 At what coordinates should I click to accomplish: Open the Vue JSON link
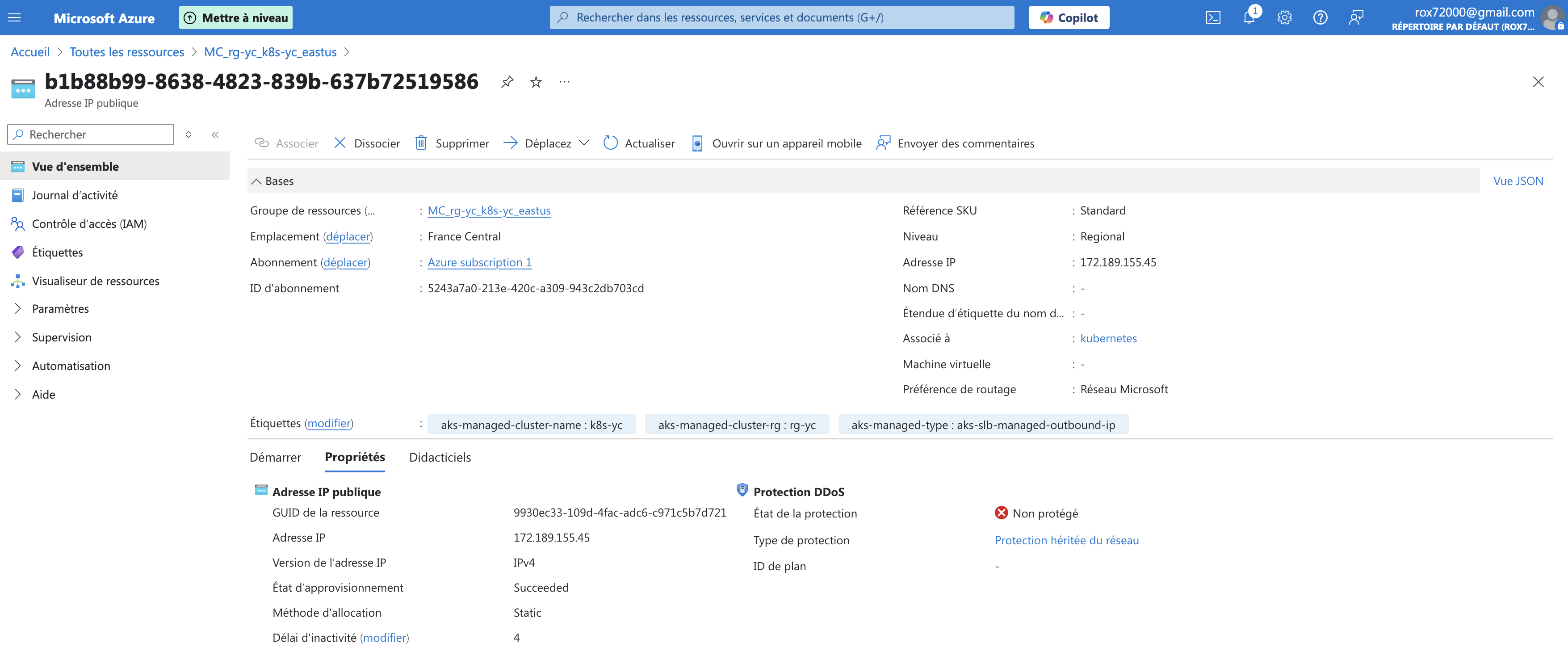1518,181
